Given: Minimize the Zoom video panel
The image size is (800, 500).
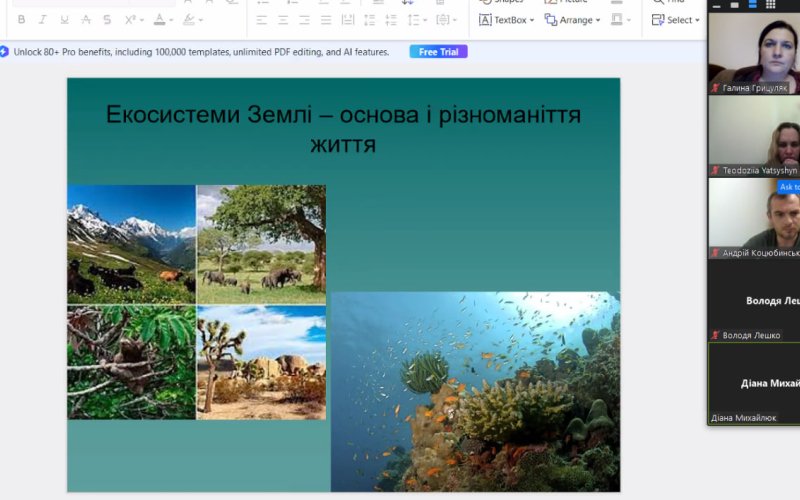Looking at the screenshot, I should pos(716,6).
